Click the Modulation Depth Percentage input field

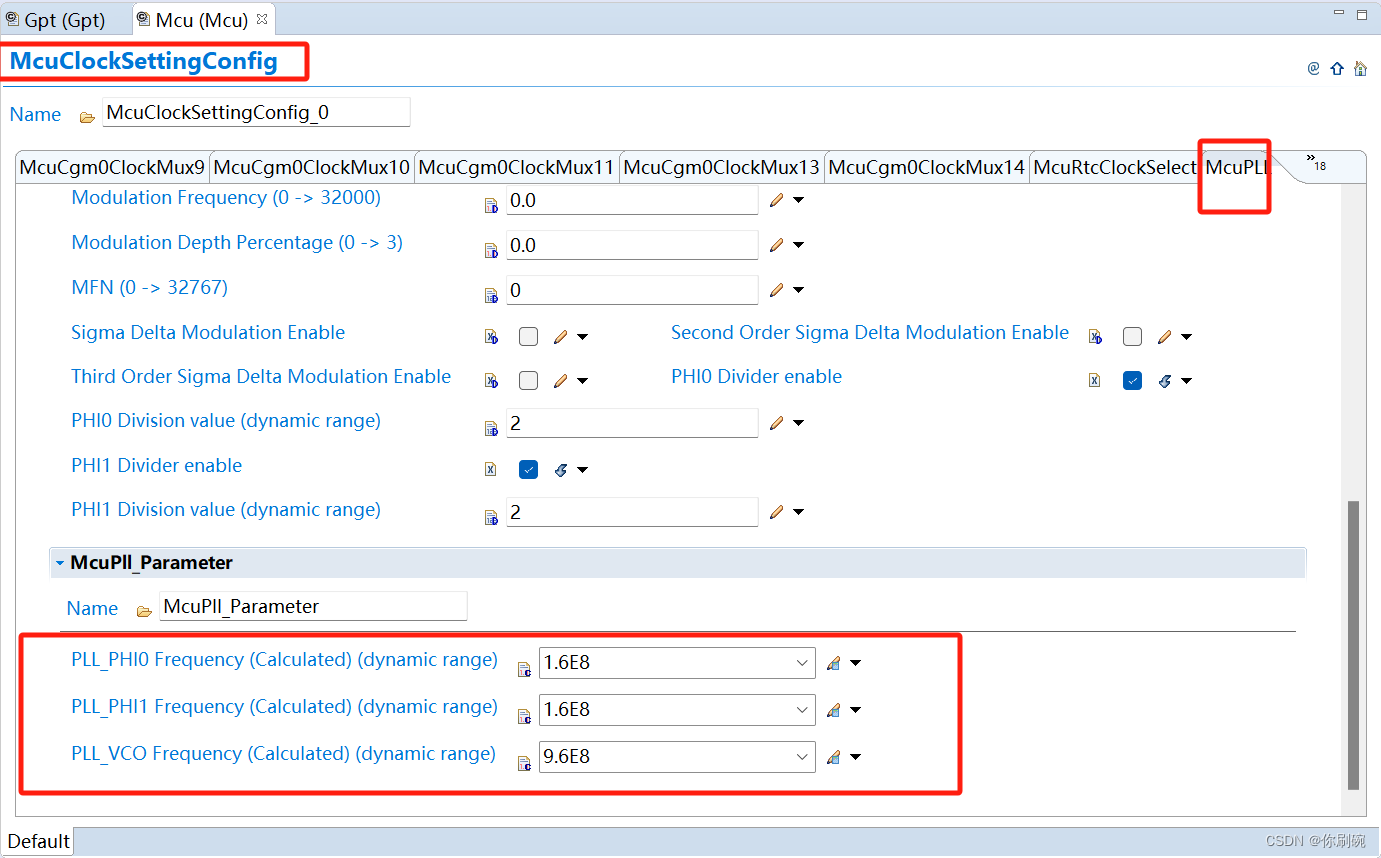[x=632, y=245]
